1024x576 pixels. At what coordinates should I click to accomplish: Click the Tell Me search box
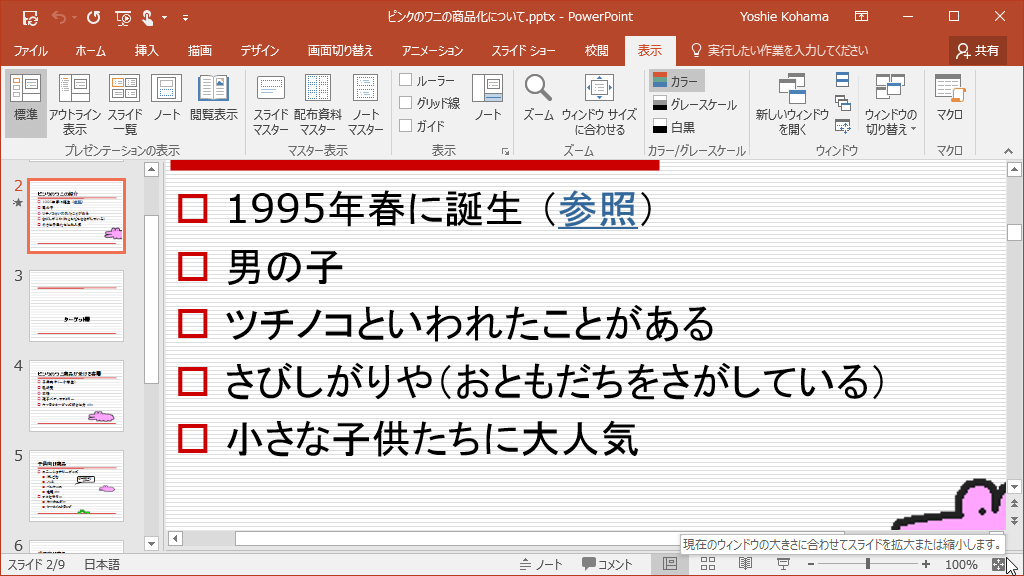point(780,51)
